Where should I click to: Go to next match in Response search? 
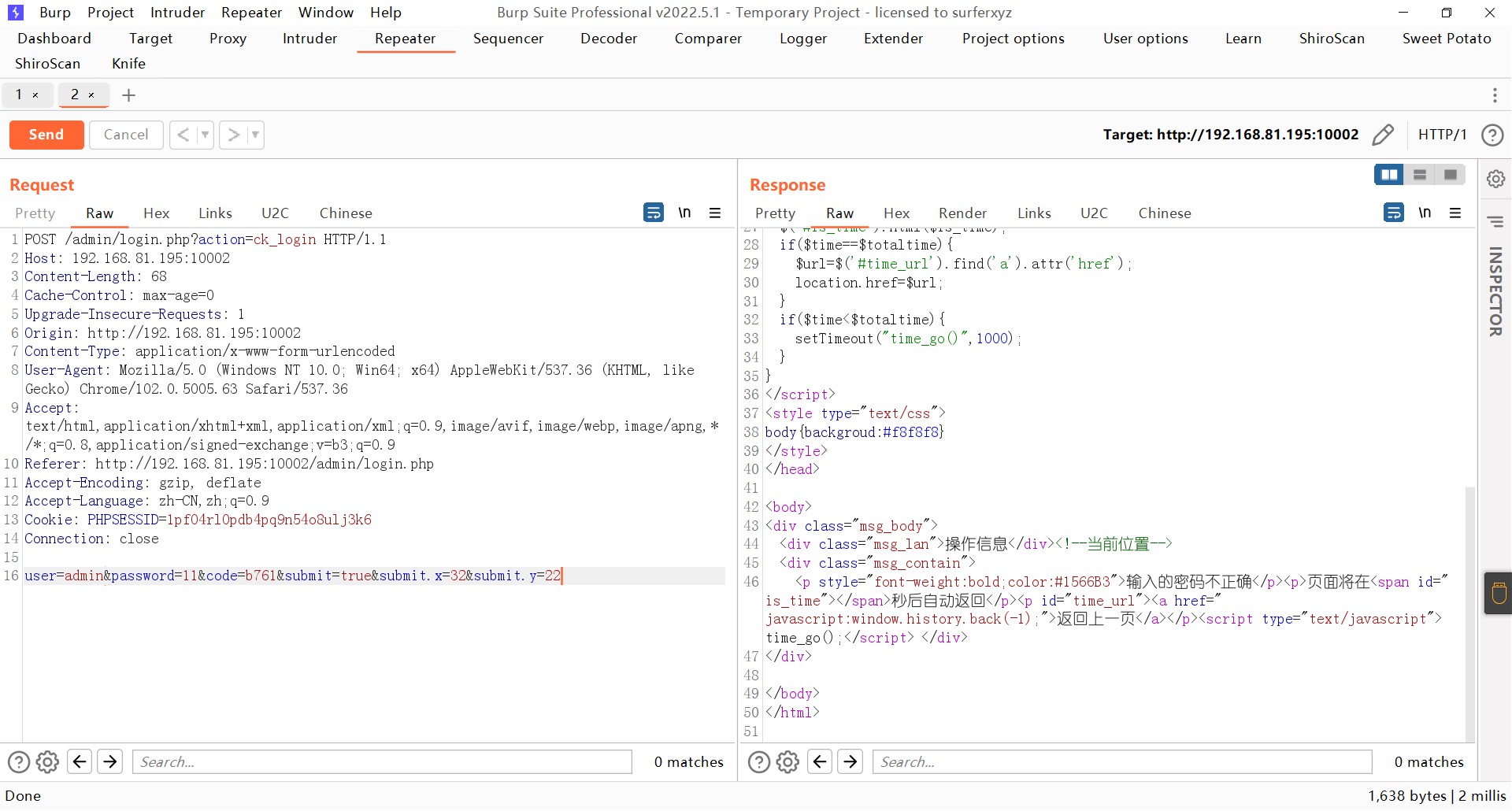click(x=850, y=761)
